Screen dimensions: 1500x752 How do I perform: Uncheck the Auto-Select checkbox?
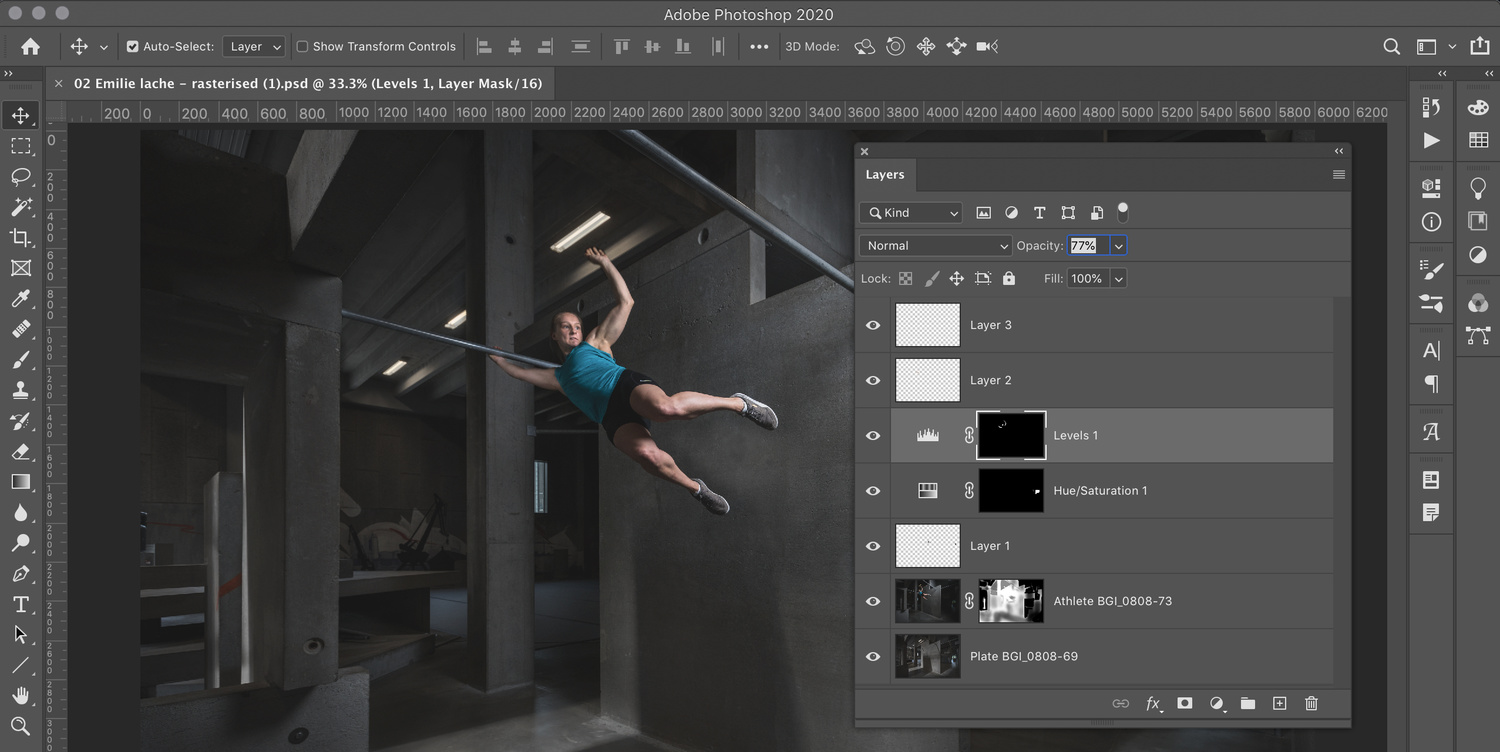132,46
